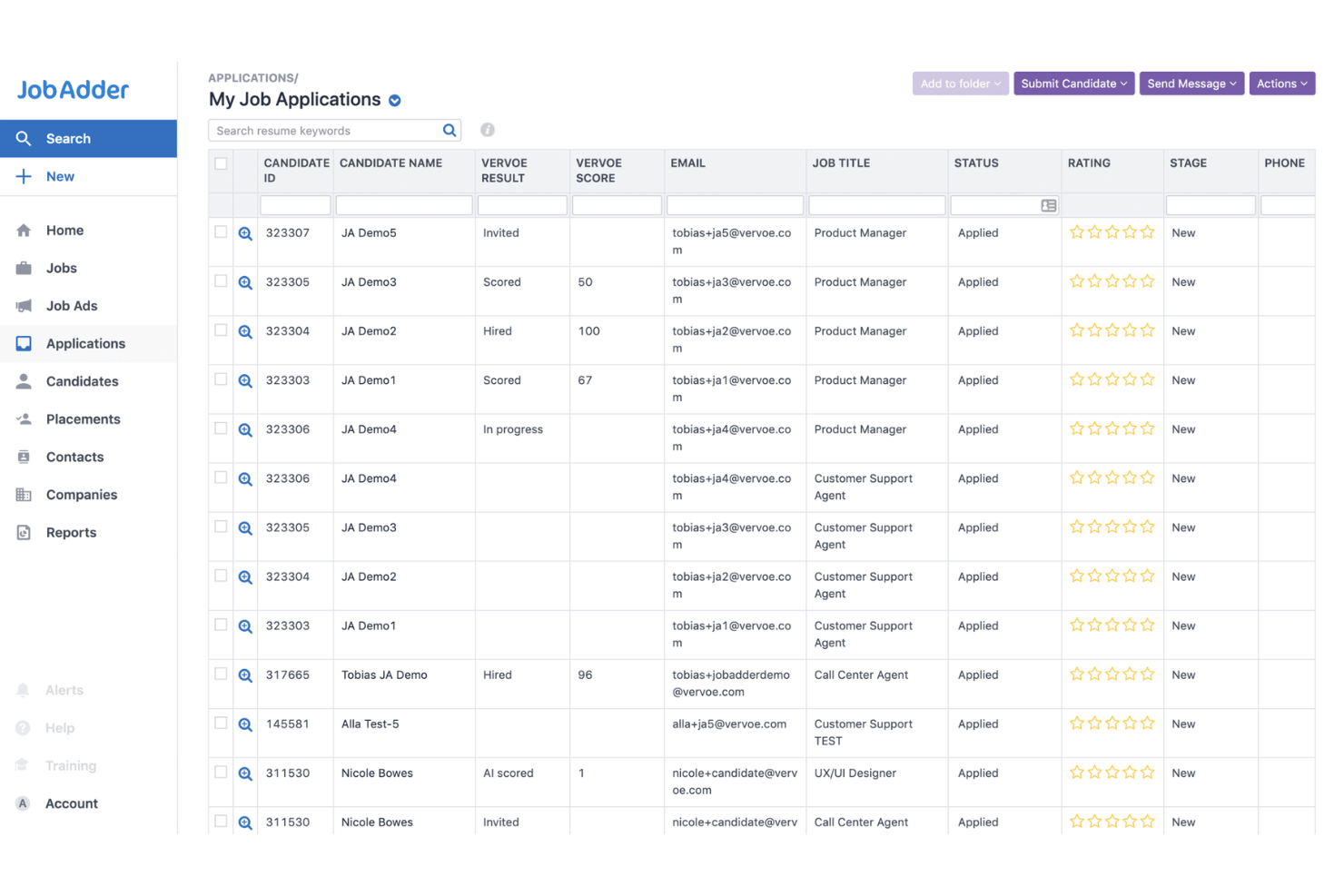The height and width of the screenshot is (896, 1344).
Task: Open preview magnifier for Nicole Bowes UX/UI Designer
Action: click(x=245, y=773)
